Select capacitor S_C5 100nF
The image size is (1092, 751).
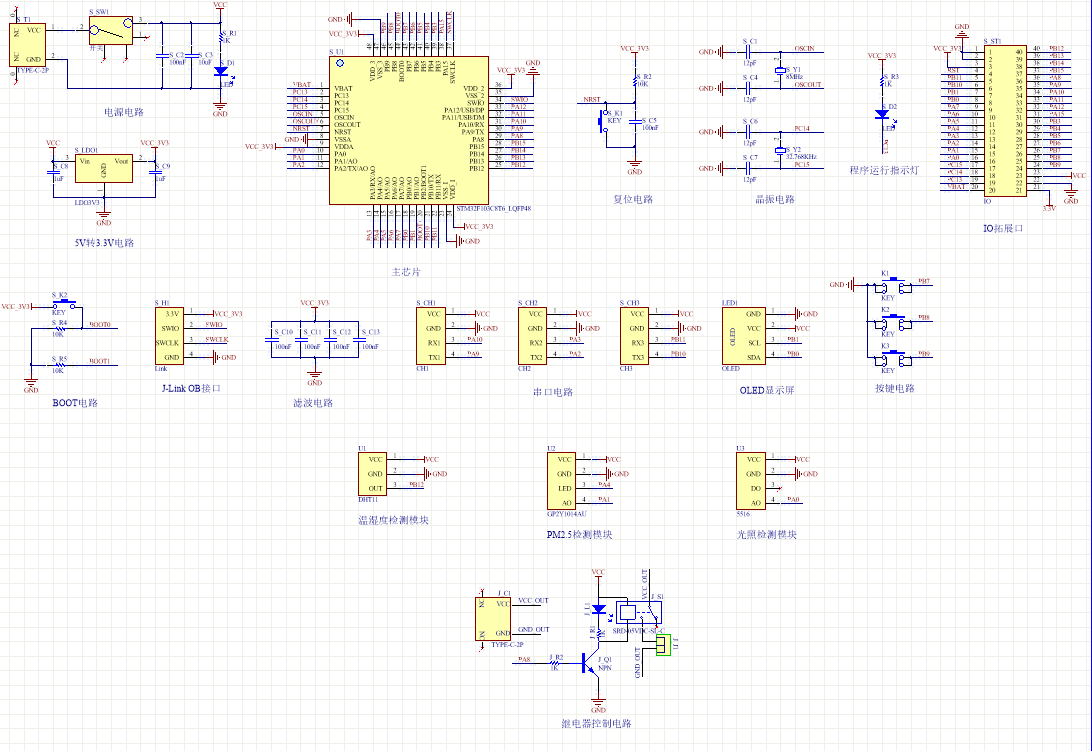[635, 122]
